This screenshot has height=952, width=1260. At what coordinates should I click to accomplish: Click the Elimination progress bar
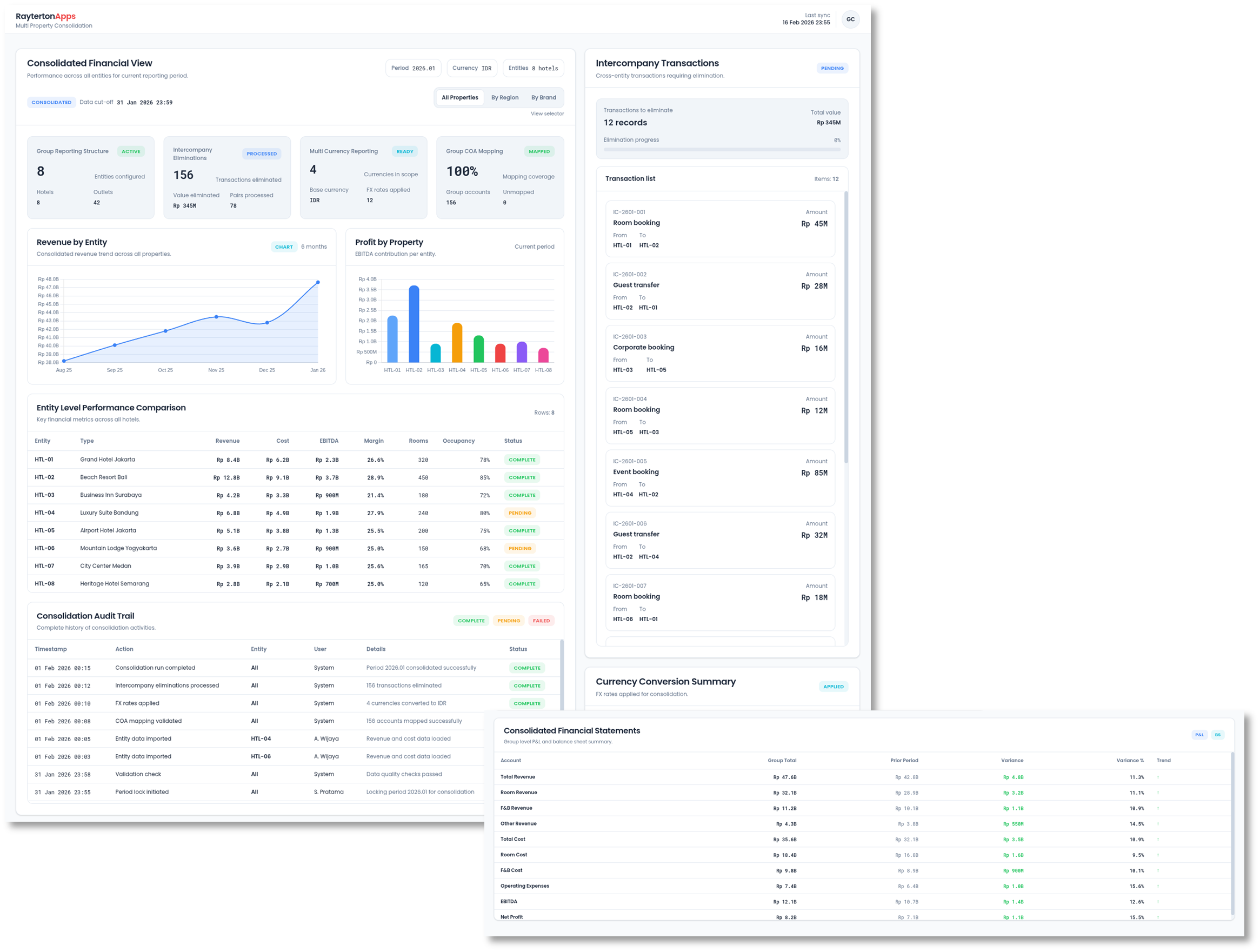coord(721,149)
